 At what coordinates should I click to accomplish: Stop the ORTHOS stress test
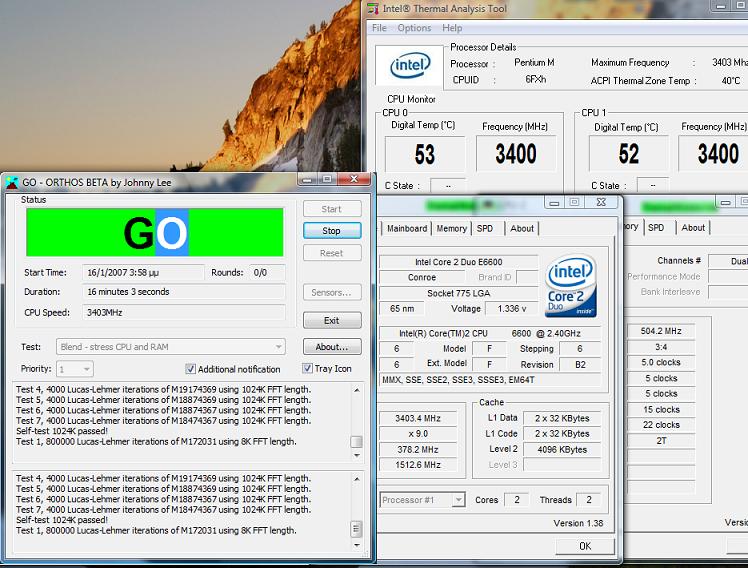coord(332,231)
